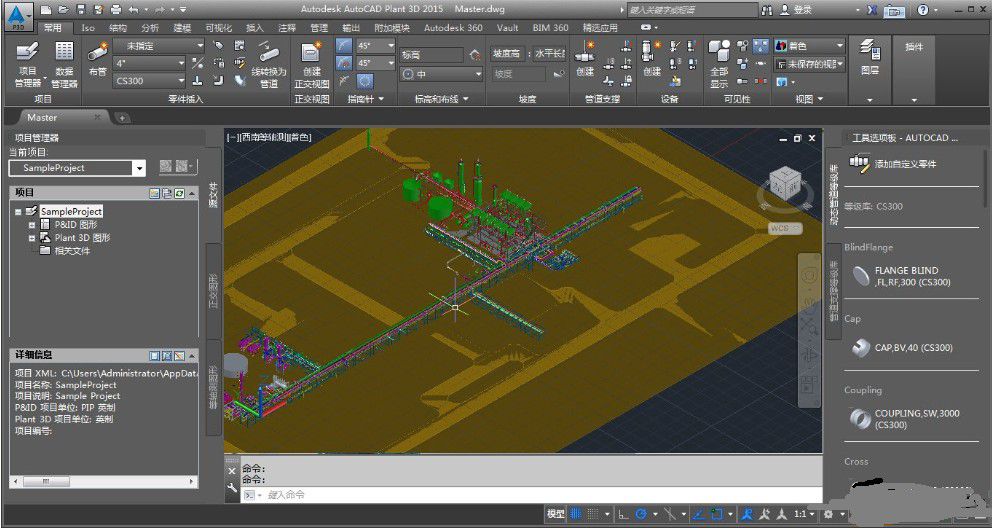Click 添加自定义零件 add custom part icon
Image resolution: width=992 pixels, height=528 pixels.
click(x=859, y=164)
